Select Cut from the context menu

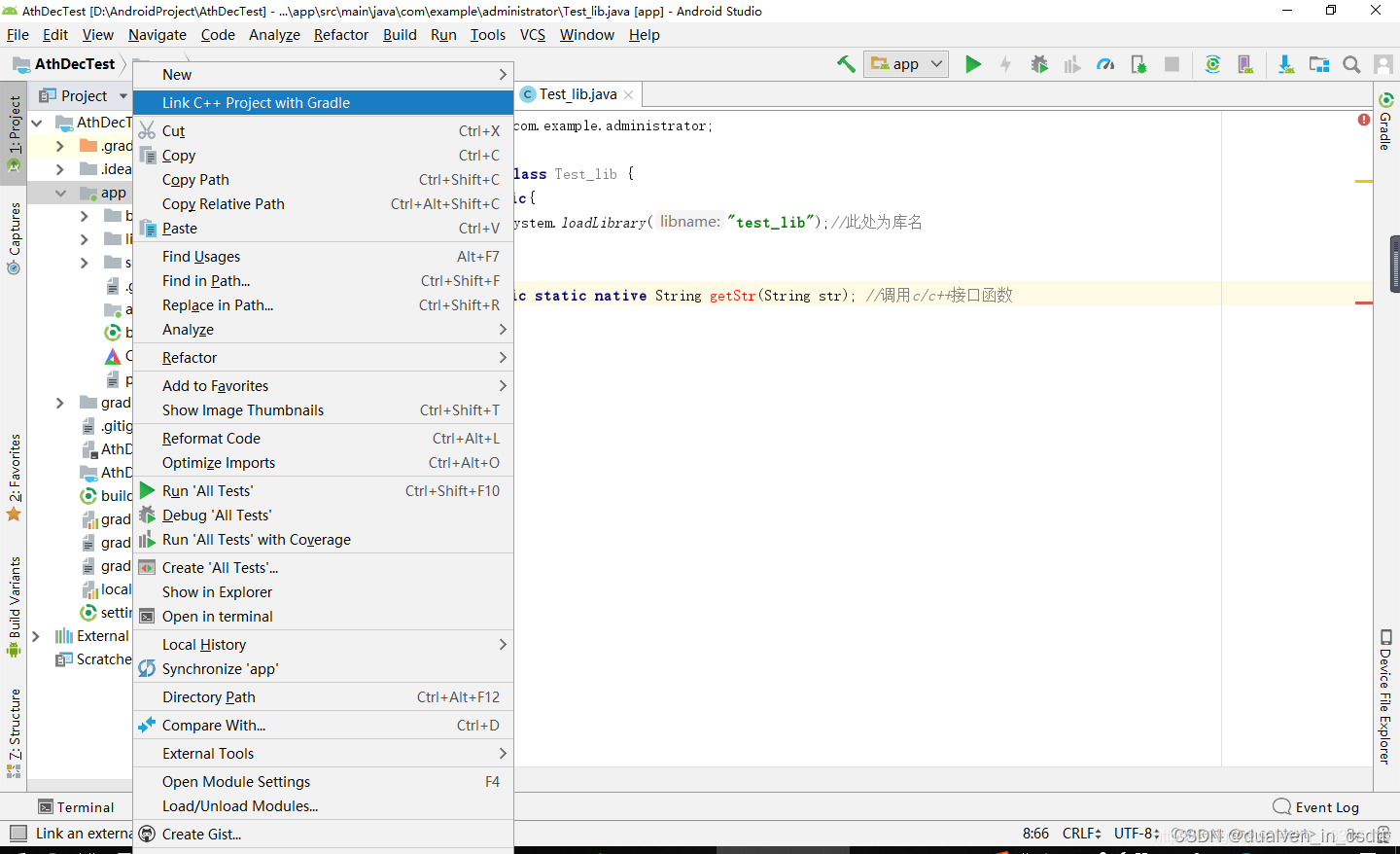(x=323, y=131)
